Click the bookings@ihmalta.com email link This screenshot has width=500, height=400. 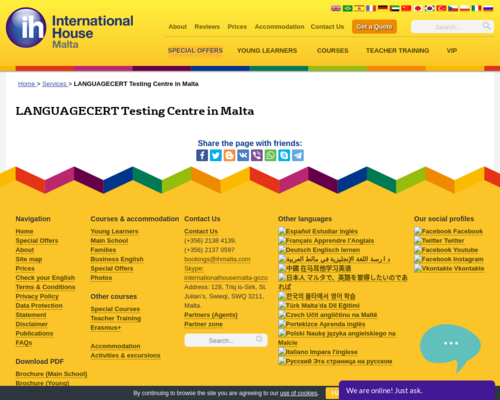(217, 259)
